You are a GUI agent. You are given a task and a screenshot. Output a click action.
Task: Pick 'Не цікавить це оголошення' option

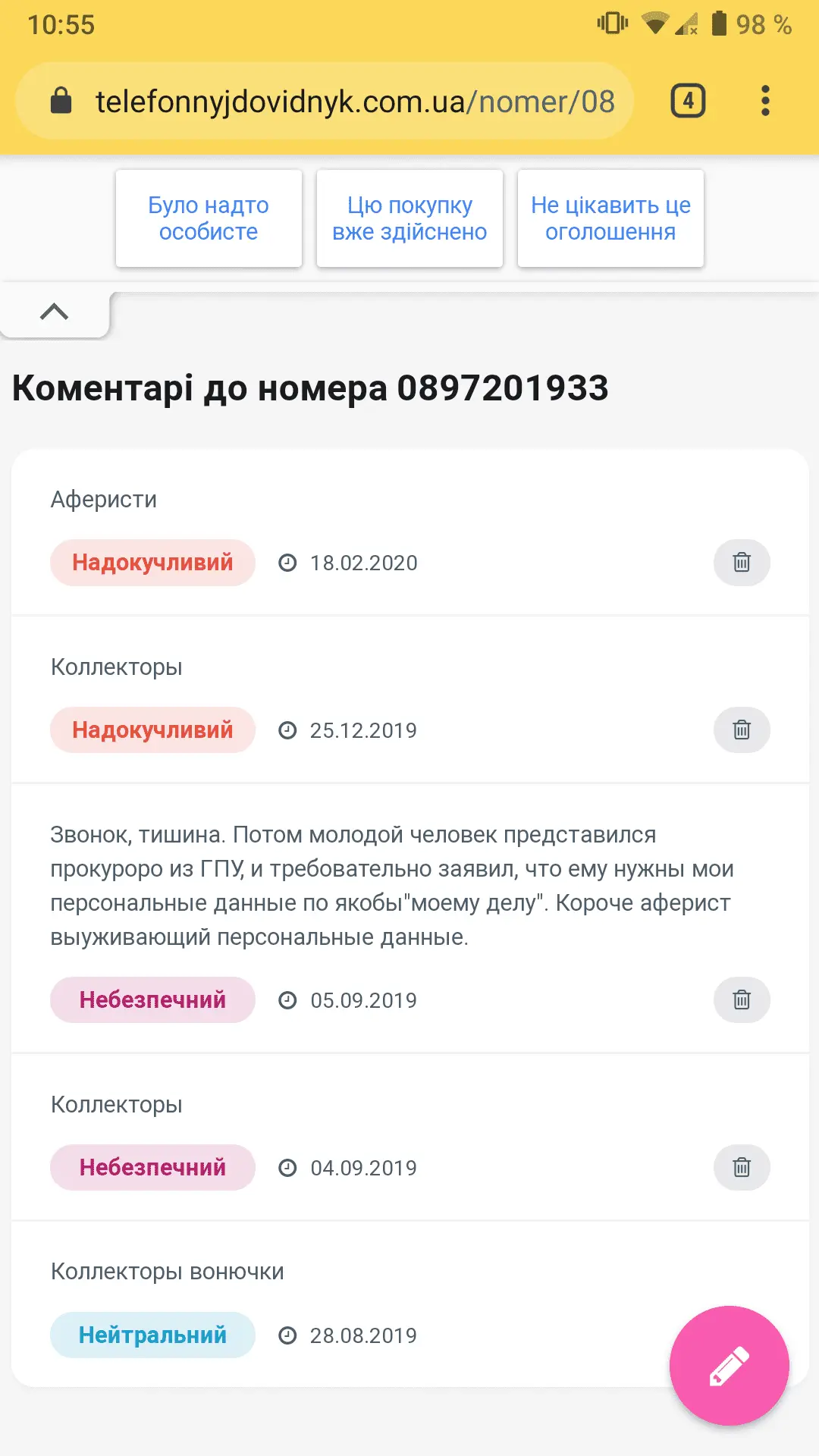[x=610, y=218]
